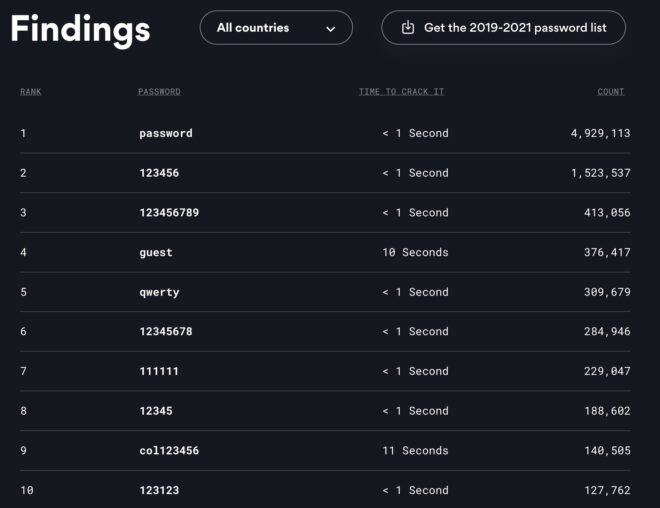This screenshot has width=660, height=508.
Task: Select the '111111' password row
Action: [x=159, y=371]
